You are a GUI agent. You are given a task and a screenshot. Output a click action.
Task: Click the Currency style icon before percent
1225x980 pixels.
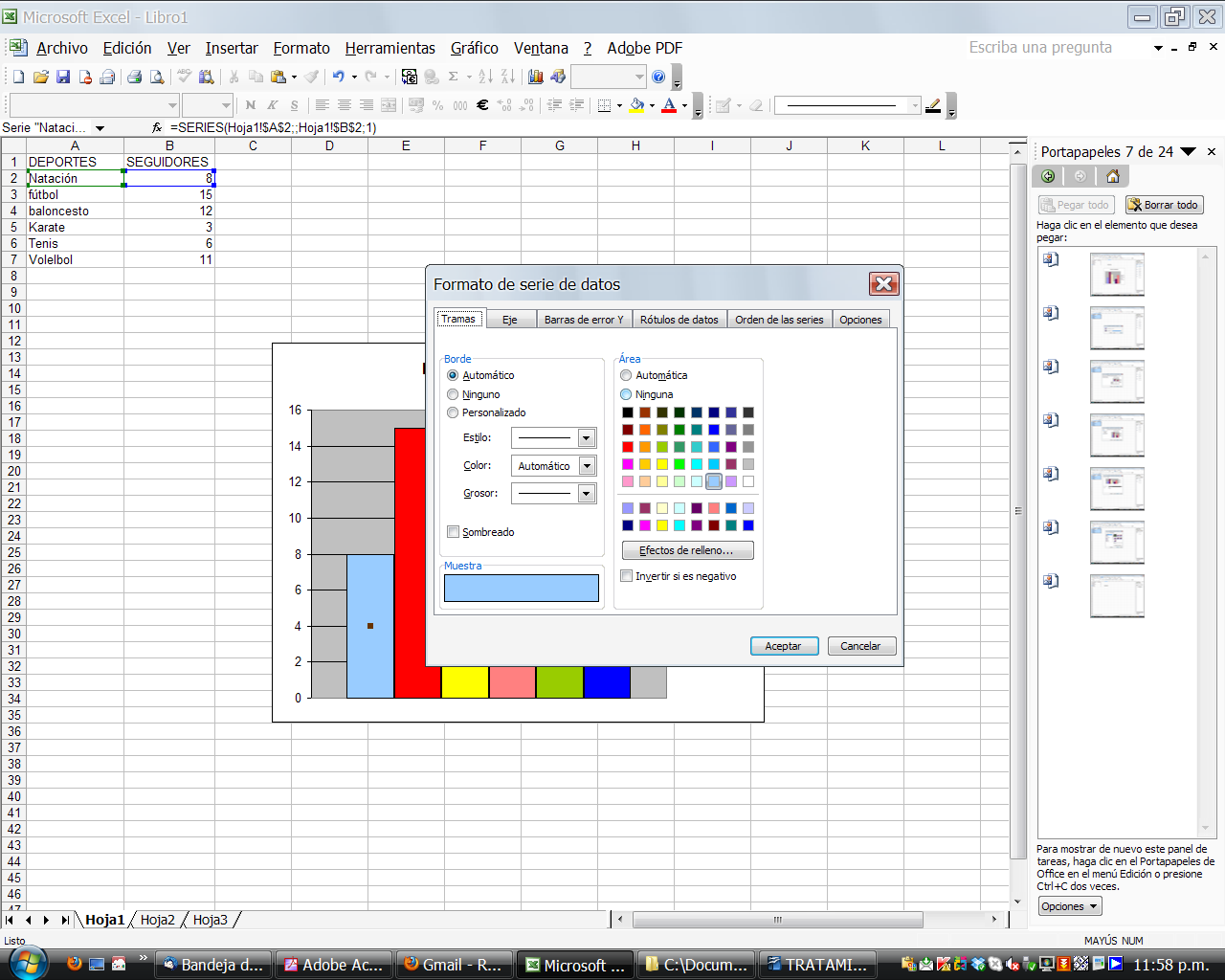click(415, 105)
